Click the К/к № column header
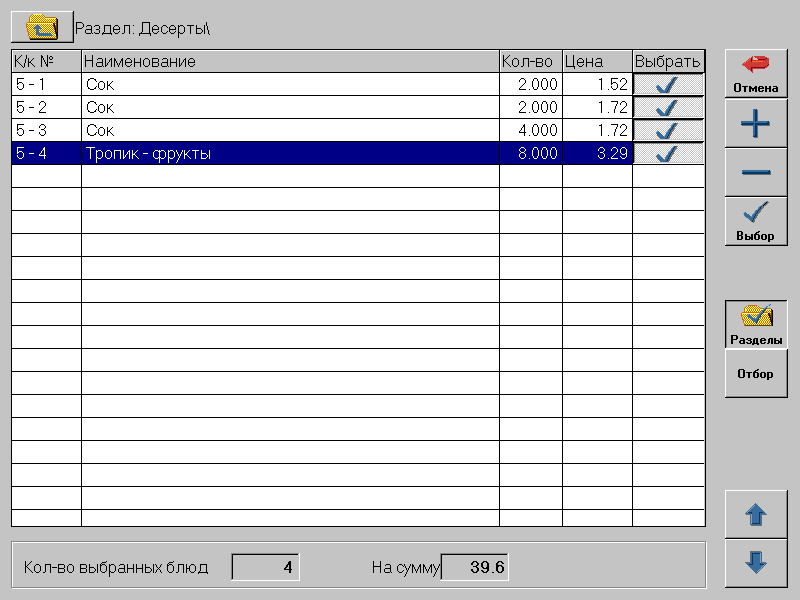800x600 pixels. point(46,61)
